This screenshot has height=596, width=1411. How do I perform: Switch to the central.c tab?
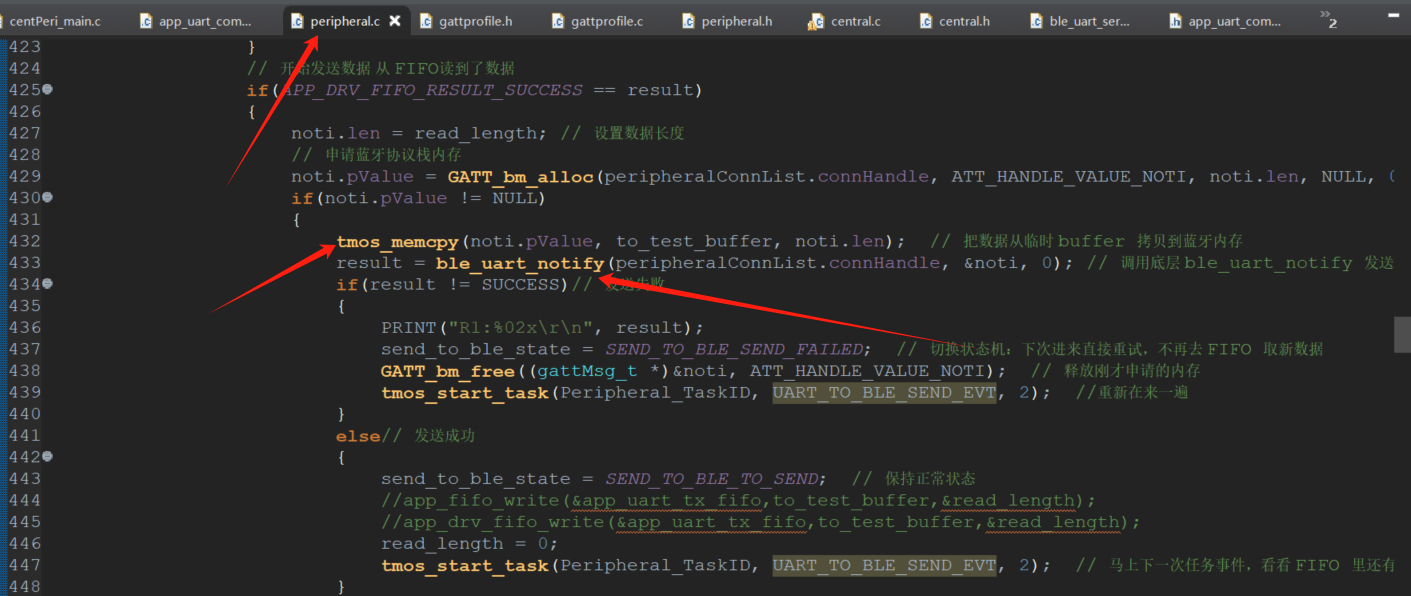coord(846,20)
